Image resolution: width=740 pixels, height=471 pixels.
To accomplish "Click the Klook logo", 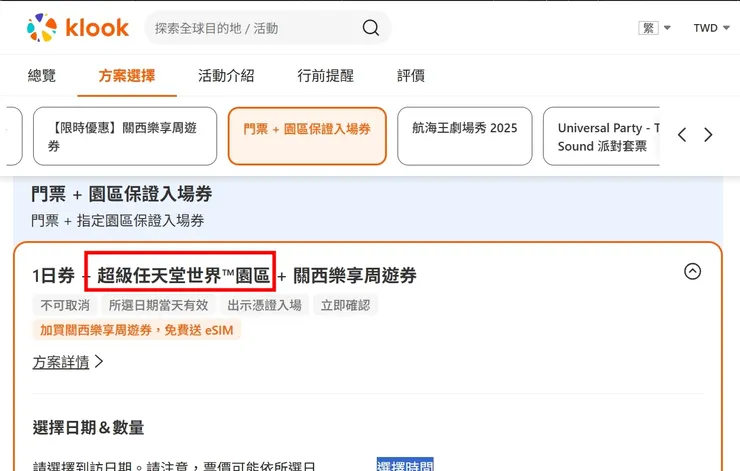I will (x=77, y=27).
